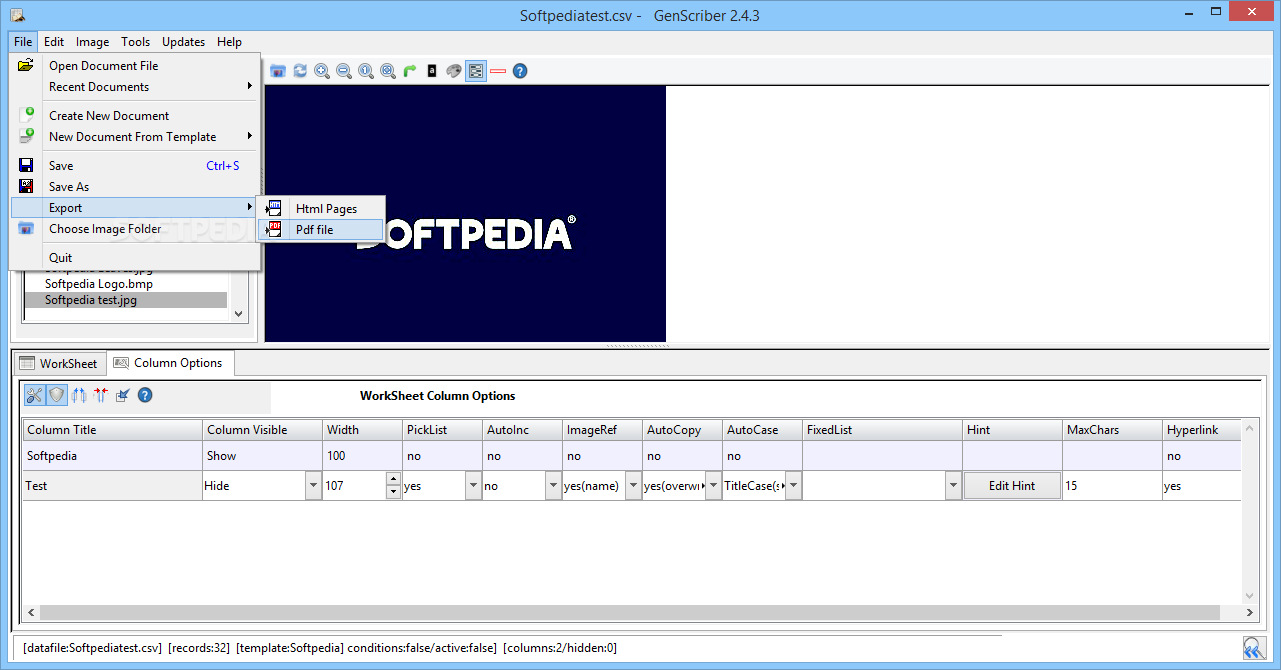Toggle the shield icon in Column Options

(x=57, y=395)
